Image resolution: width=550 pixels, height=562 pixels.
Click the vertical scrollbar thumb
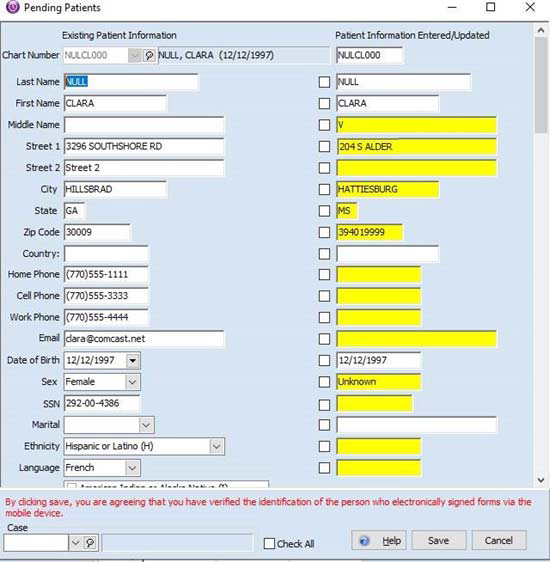tap(541, 85)
